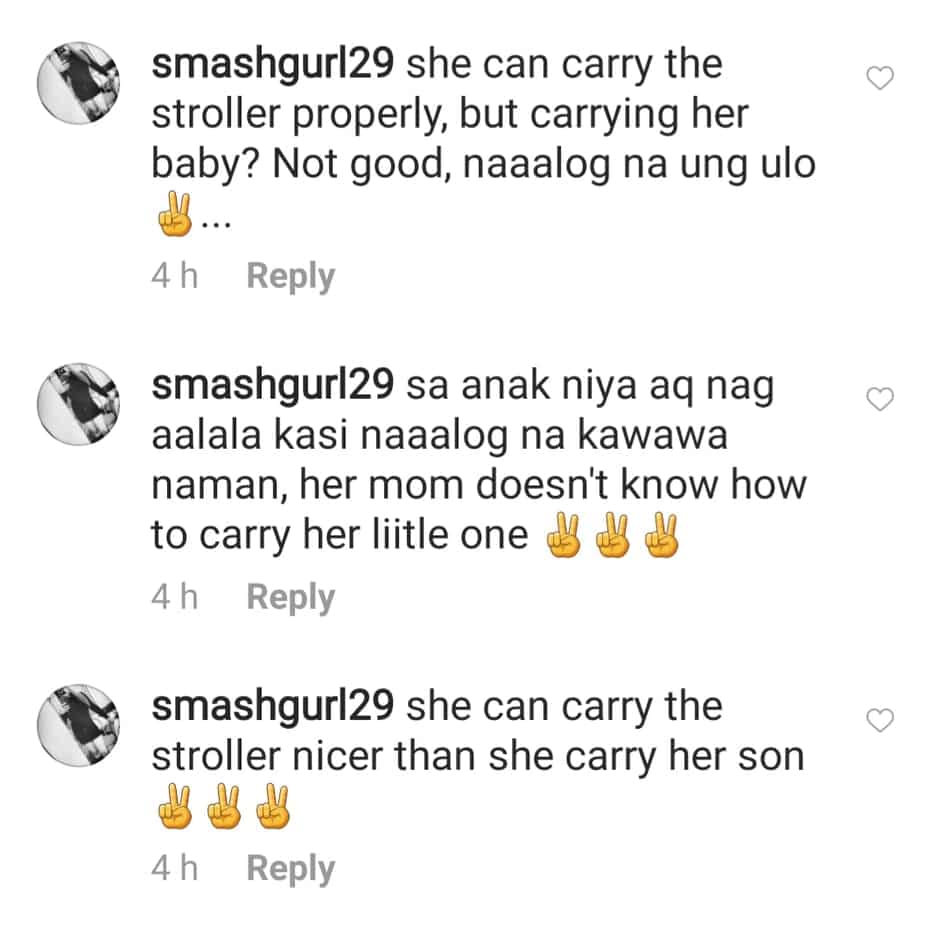Reply to the 'carry her son' comment

(291, 869)
